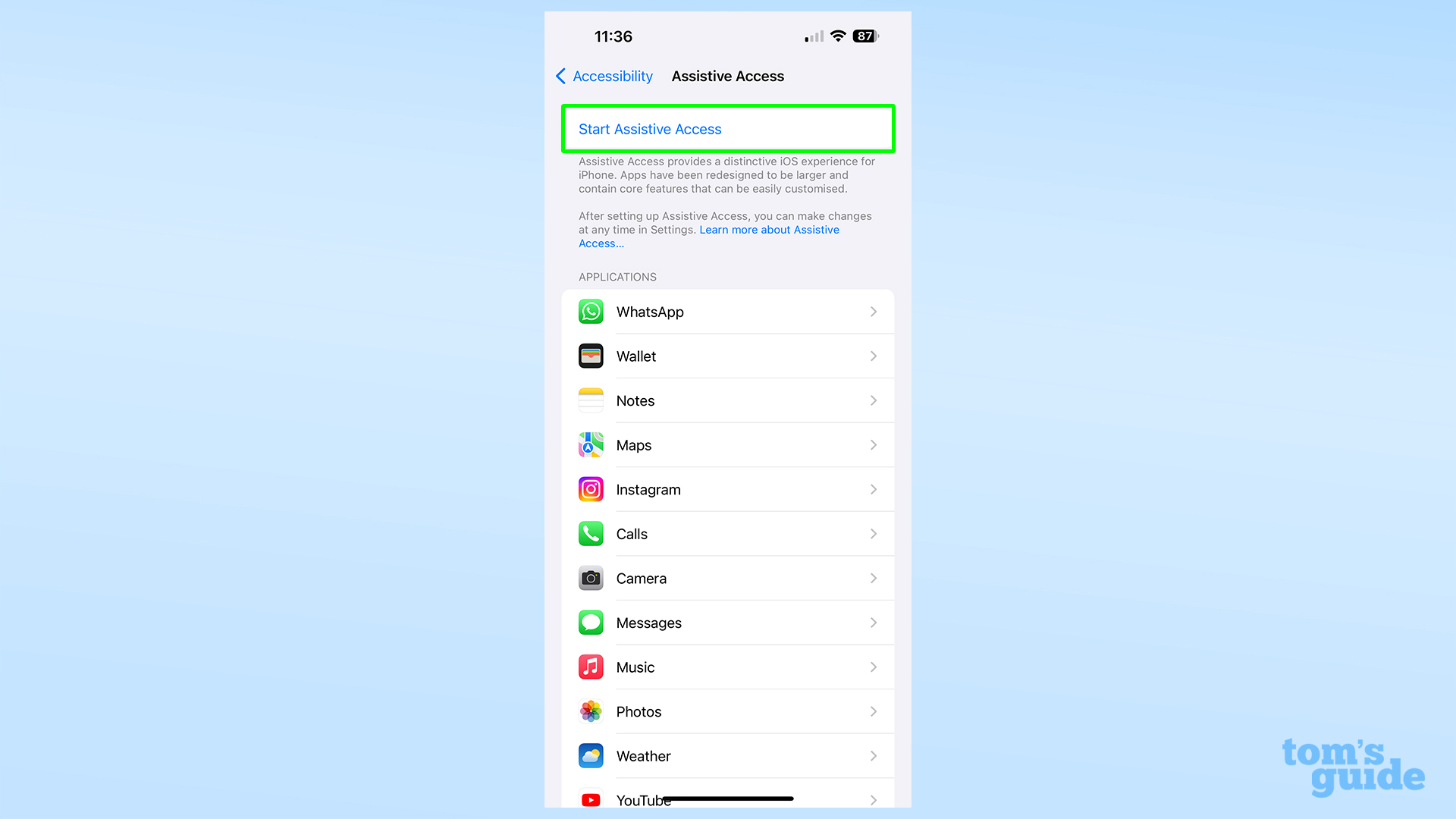Expand Messages app options chevron
This screenshot has width=1456, height=819.
coord(873,622)
